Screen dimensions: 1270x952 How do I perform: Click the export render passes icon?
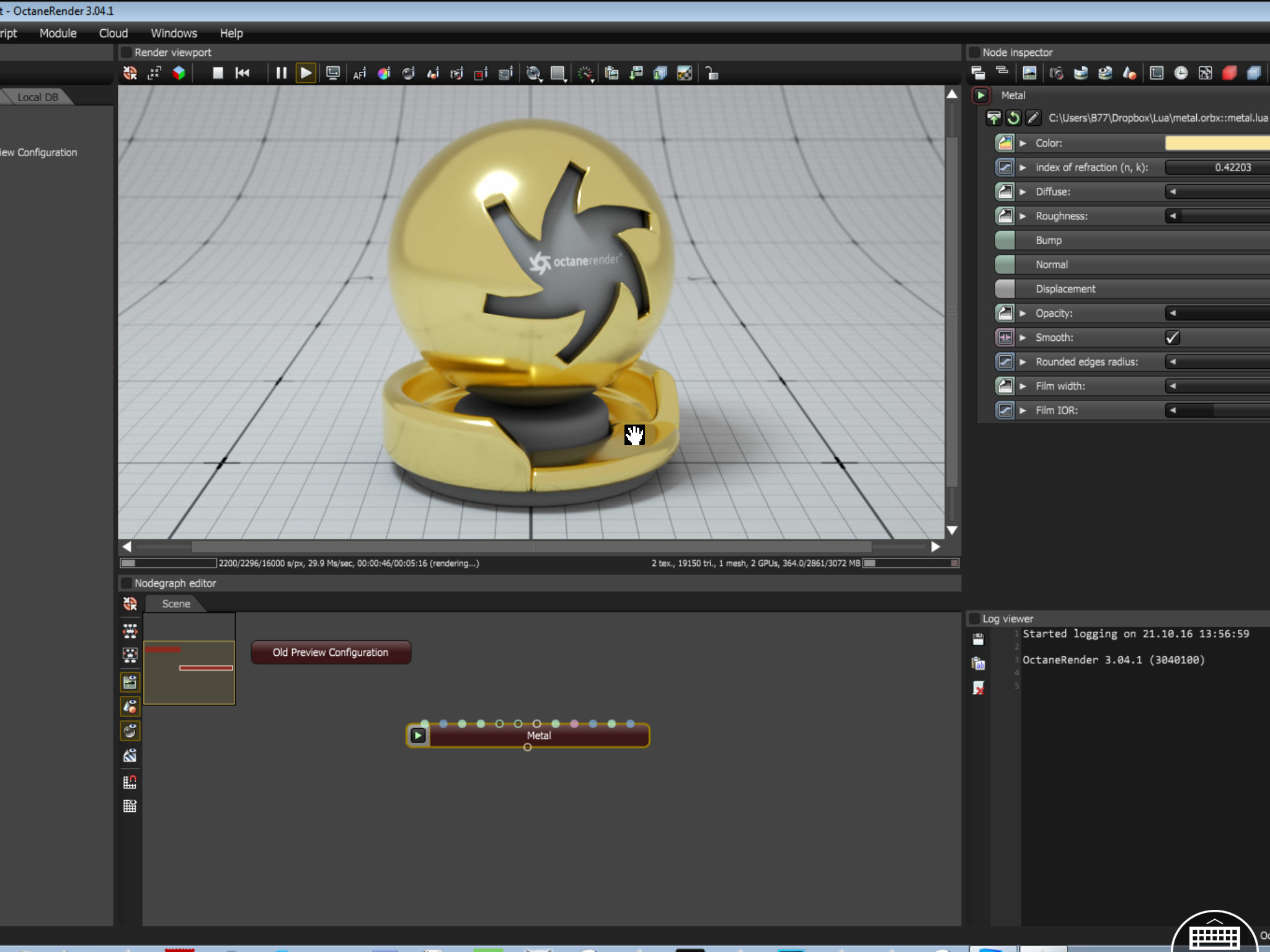[660, 74]
